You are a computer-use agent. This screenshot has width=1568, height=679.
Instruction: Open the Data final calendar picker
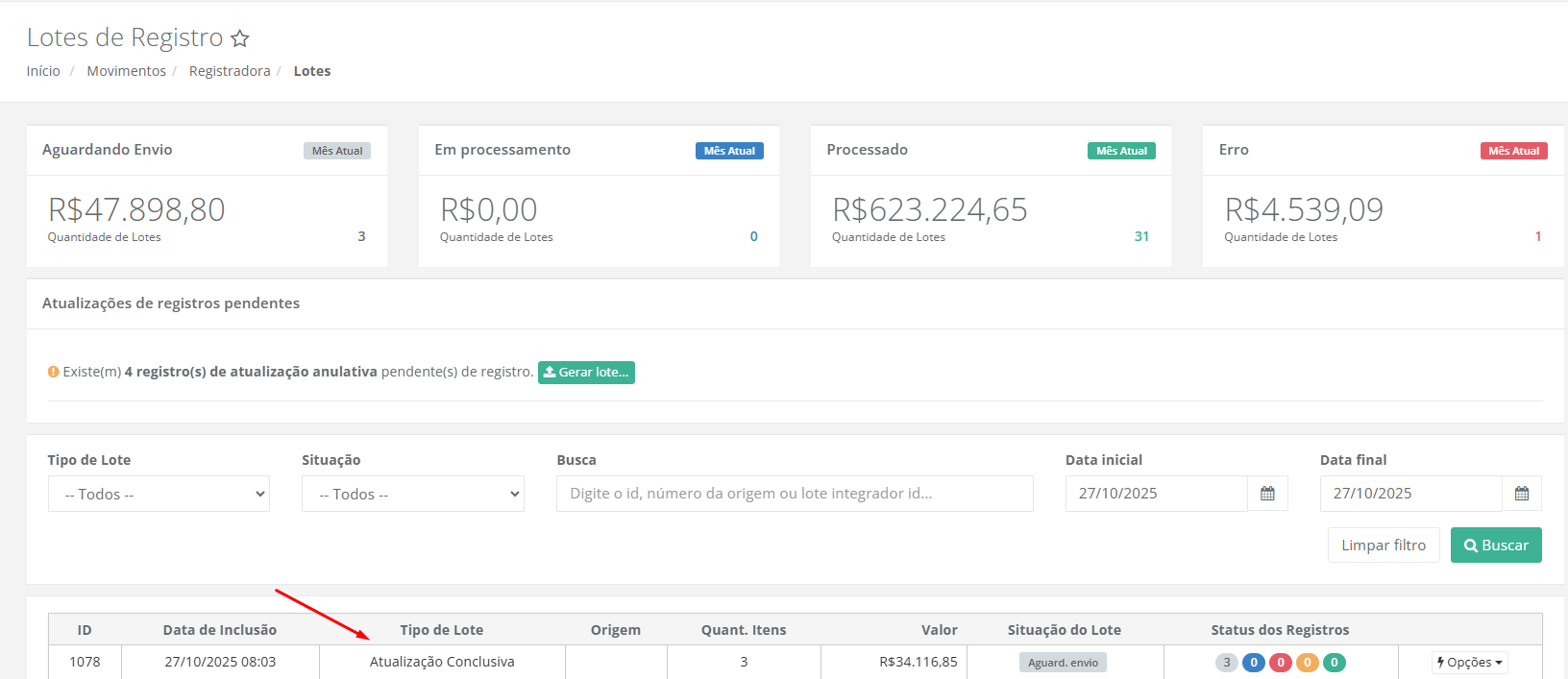click(x=1522, y=494)
